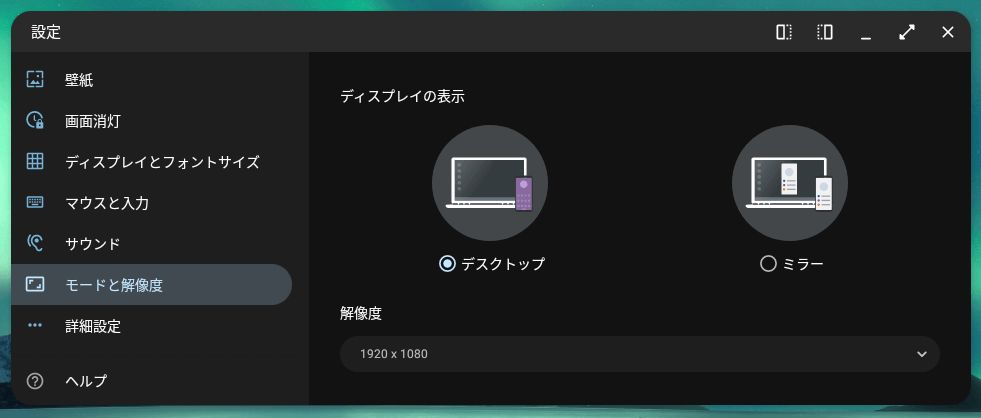981x418 pixels.
Task: Go to ディスプレイとフォントサイズ section
Action: pos(151,162)
